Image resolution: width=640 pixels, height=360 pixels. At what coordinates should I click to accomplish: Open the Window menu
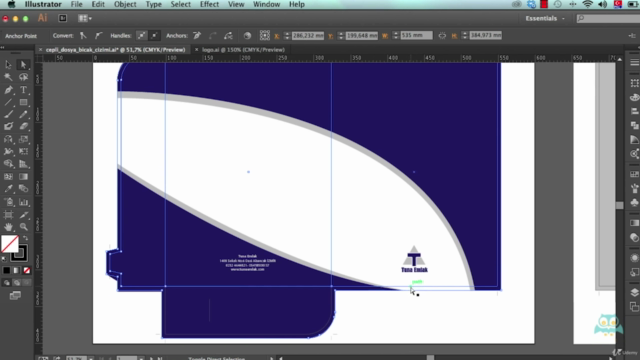pos(266,4)
